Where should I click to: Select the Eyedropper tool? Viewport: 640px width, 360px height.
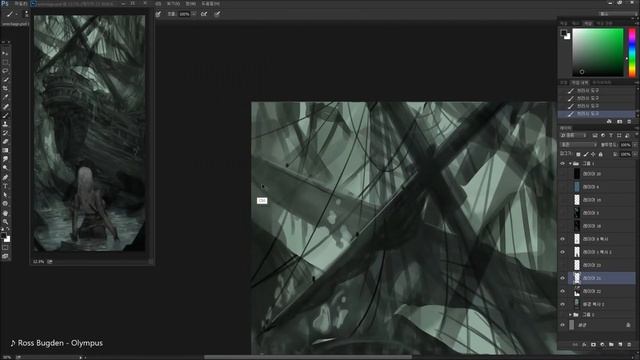point(5,97)
